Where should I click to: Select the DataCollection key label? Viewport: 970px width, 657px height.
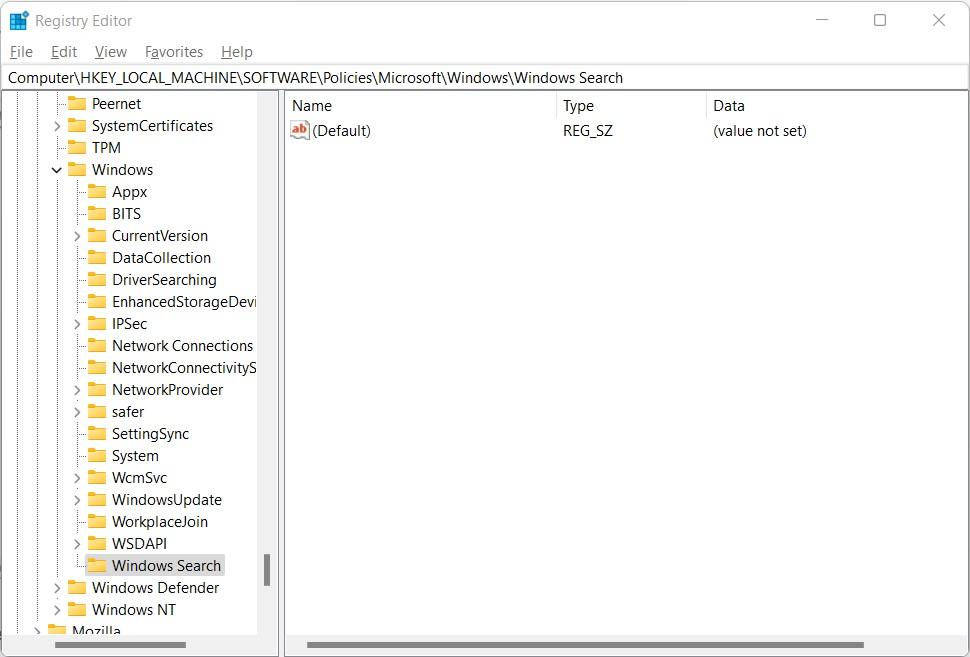161,257
